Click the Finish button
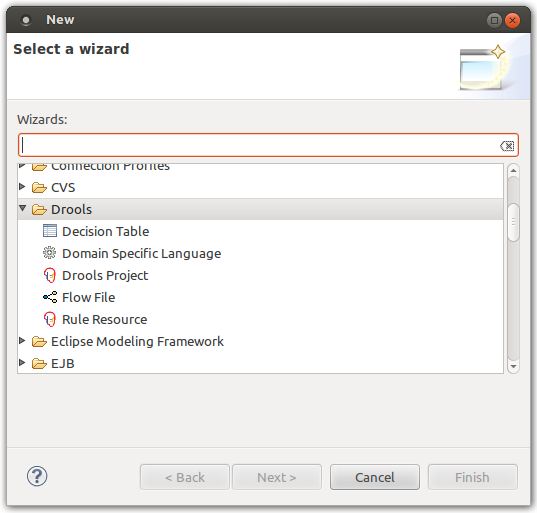This screenshot has width=537, height=513. tap(472, 477)
